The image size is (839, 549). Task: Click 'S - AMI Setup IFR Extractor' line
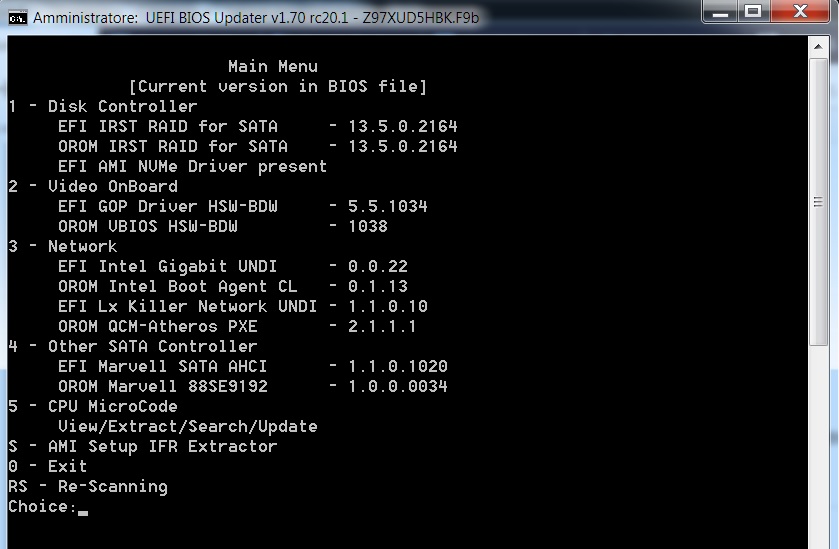(143, 446)
